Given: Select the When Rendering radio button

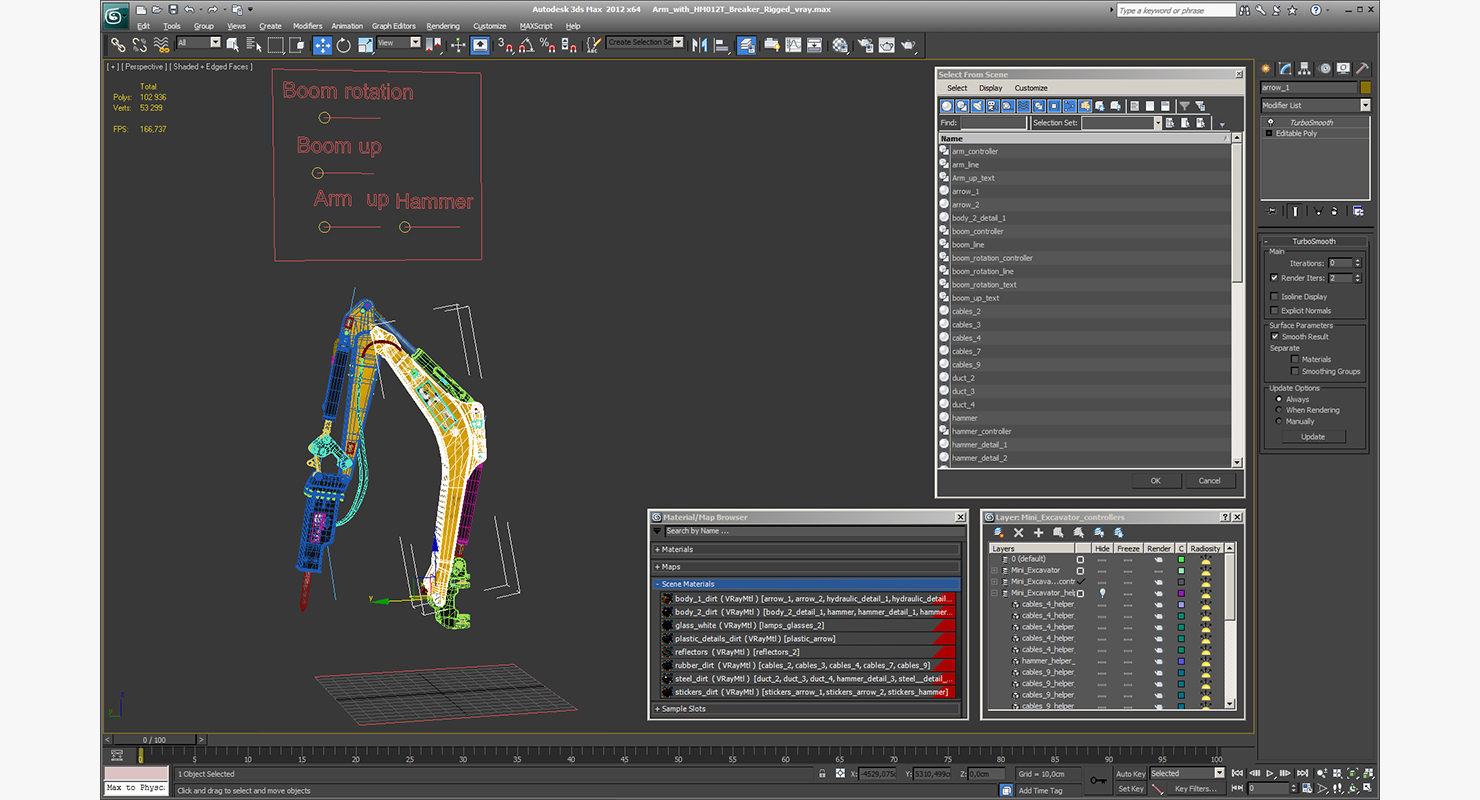Looking at the screenshot, I should tap(1279, 410).
